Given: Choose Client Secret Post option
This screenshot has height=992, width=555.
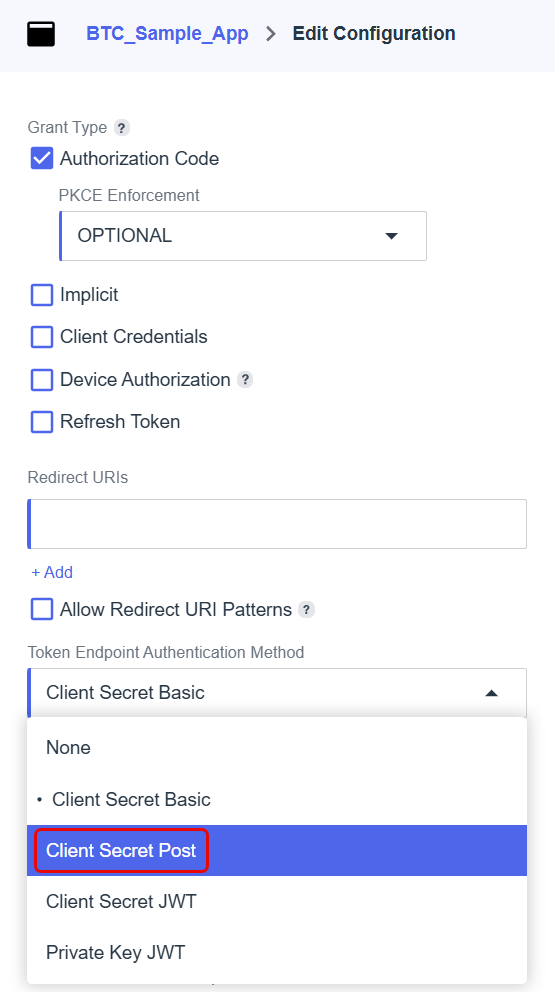Looking at the screenshot, I should 277,850.
